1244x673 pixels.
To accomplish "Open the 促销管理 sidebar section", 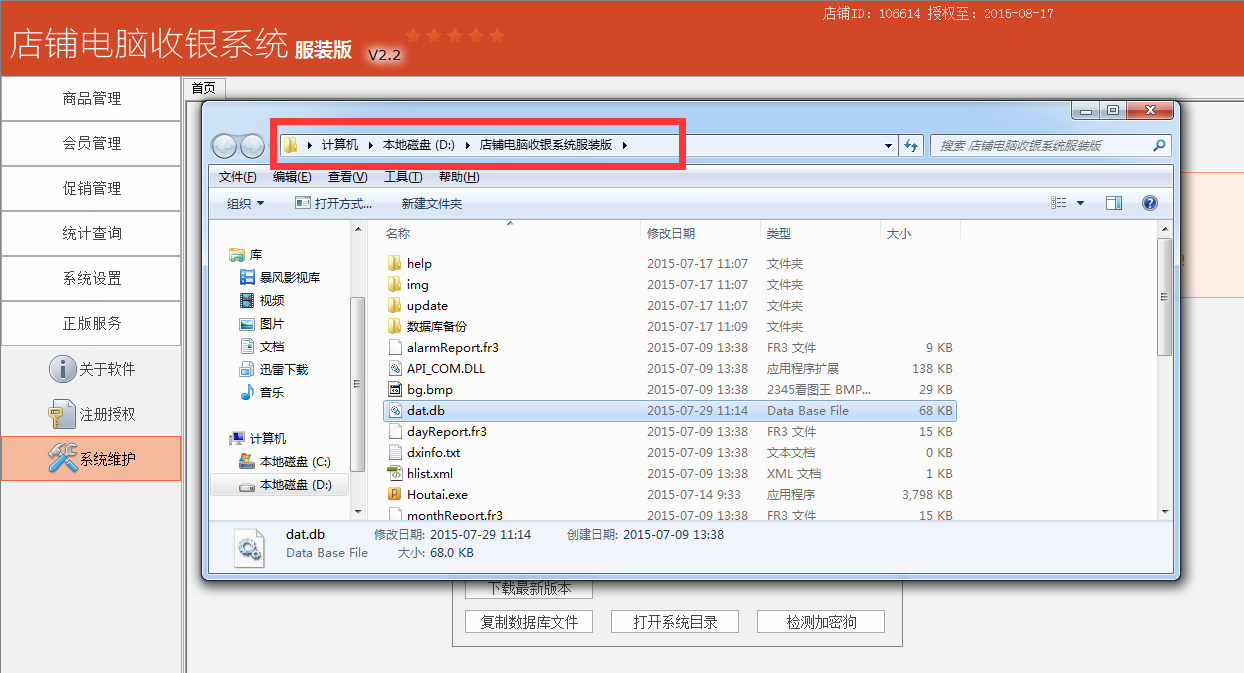I will [x=91, y=188].
